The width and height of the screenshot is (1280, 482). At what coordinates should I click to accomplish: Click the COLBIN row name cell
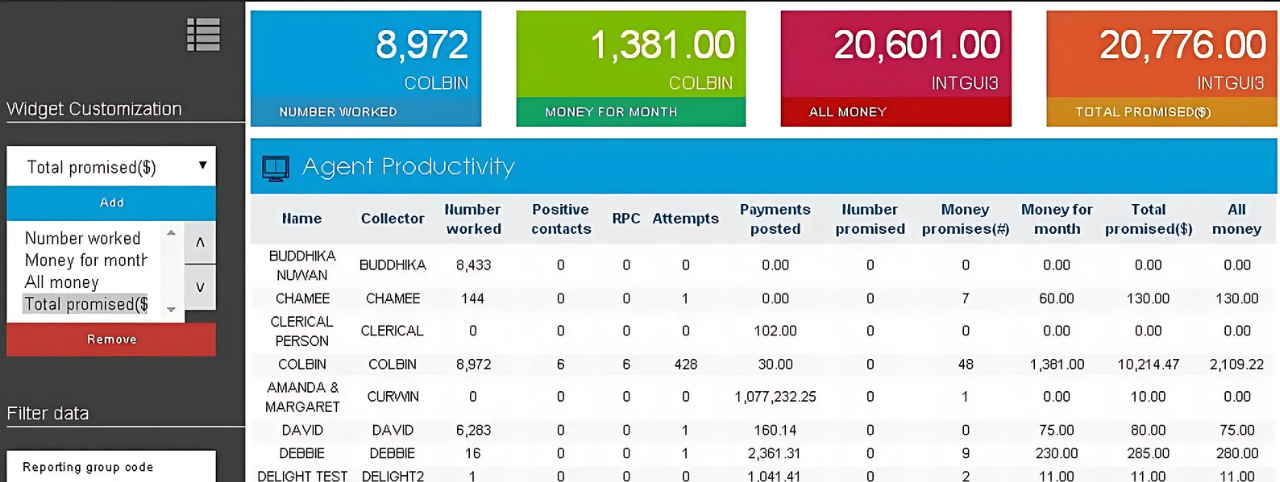302,365
